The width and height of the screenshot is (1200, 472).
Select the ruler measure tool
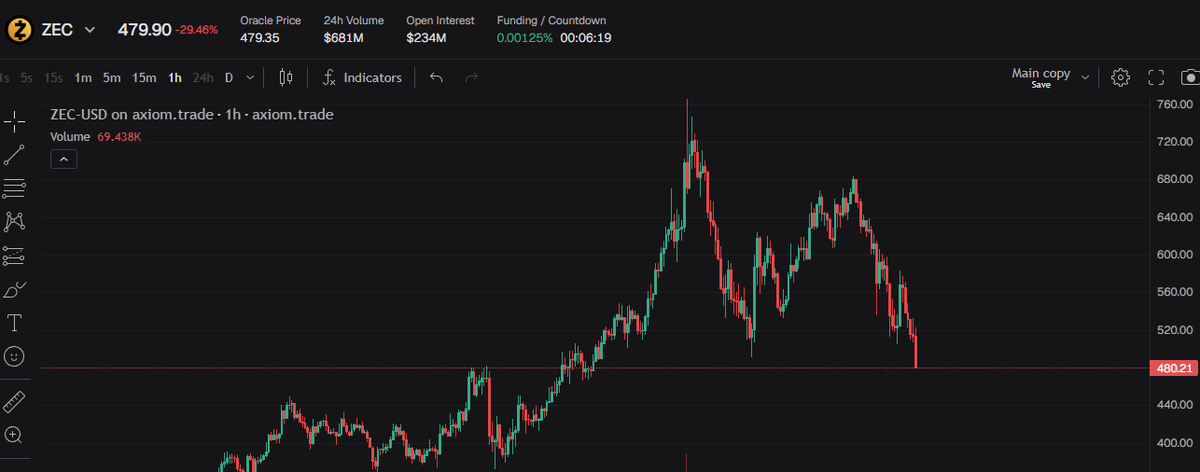click(14, 402)
